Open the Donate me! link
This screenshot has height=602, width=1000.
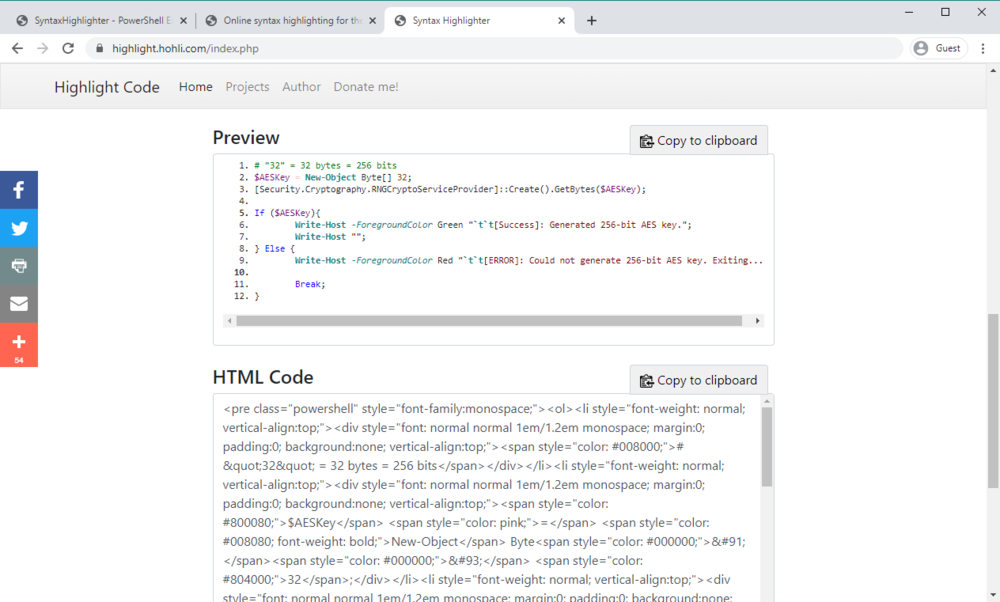[x=366, y=87]
